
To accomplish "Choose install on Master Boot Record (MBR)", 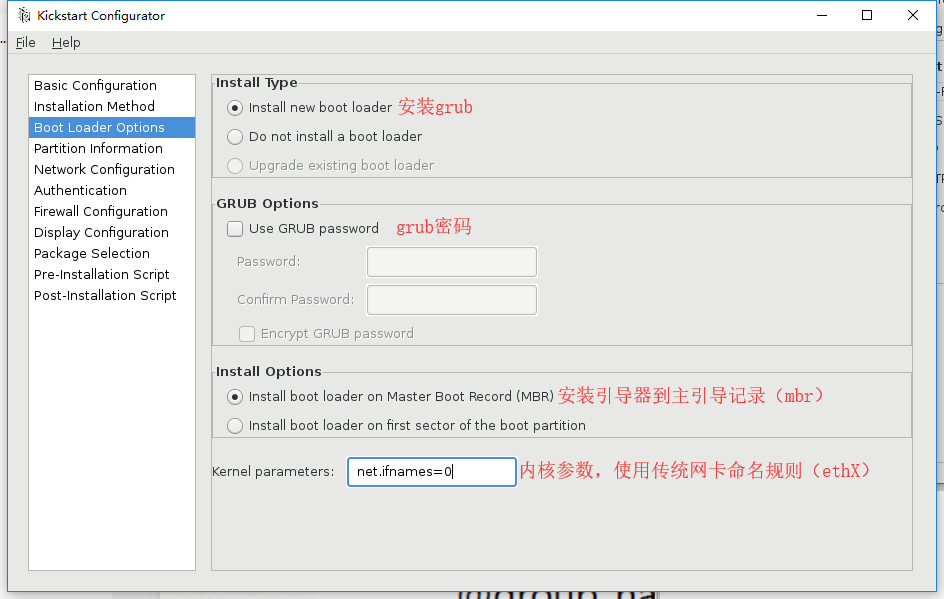I will click(x=235, y=397).
